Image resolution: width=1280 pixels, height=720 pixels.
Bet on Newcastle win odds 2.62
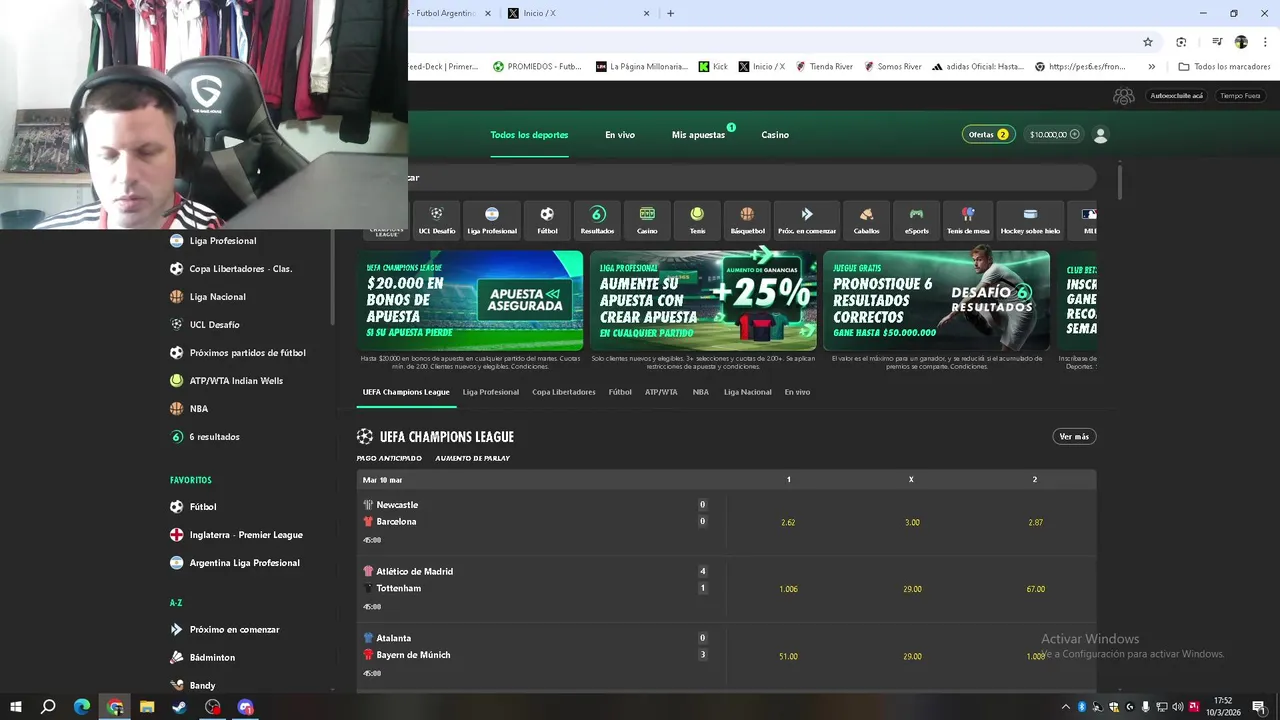click(788, 522)
